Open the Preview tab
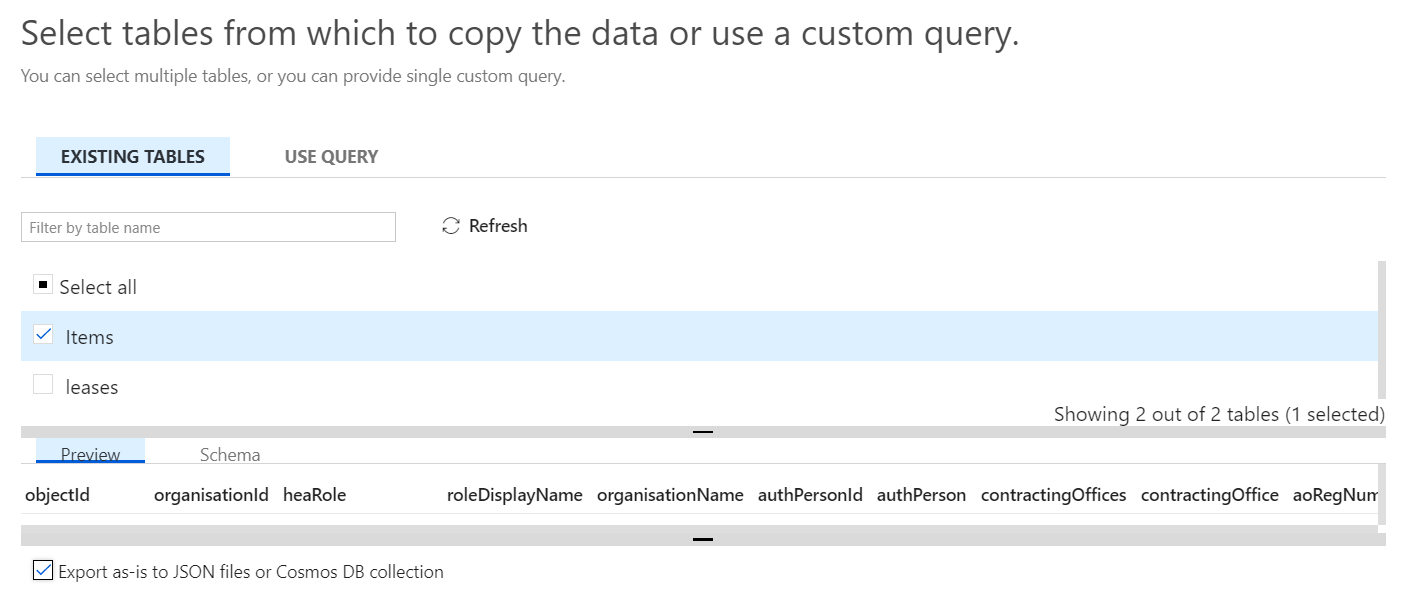This screenshot has height=607, width=1402. [x=90, y=455]
